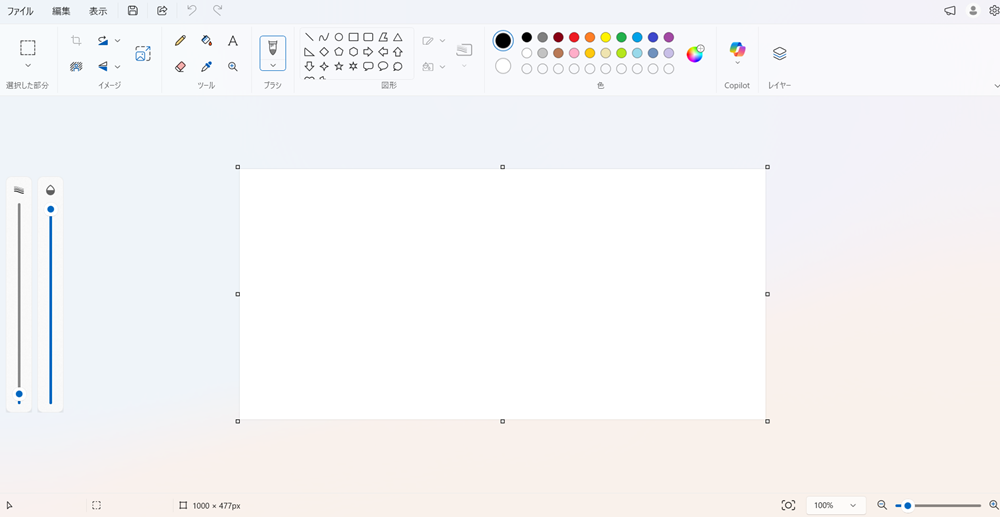
Task: Expand the selection tool dropdown chevron
Action: [x=27, y=65]
